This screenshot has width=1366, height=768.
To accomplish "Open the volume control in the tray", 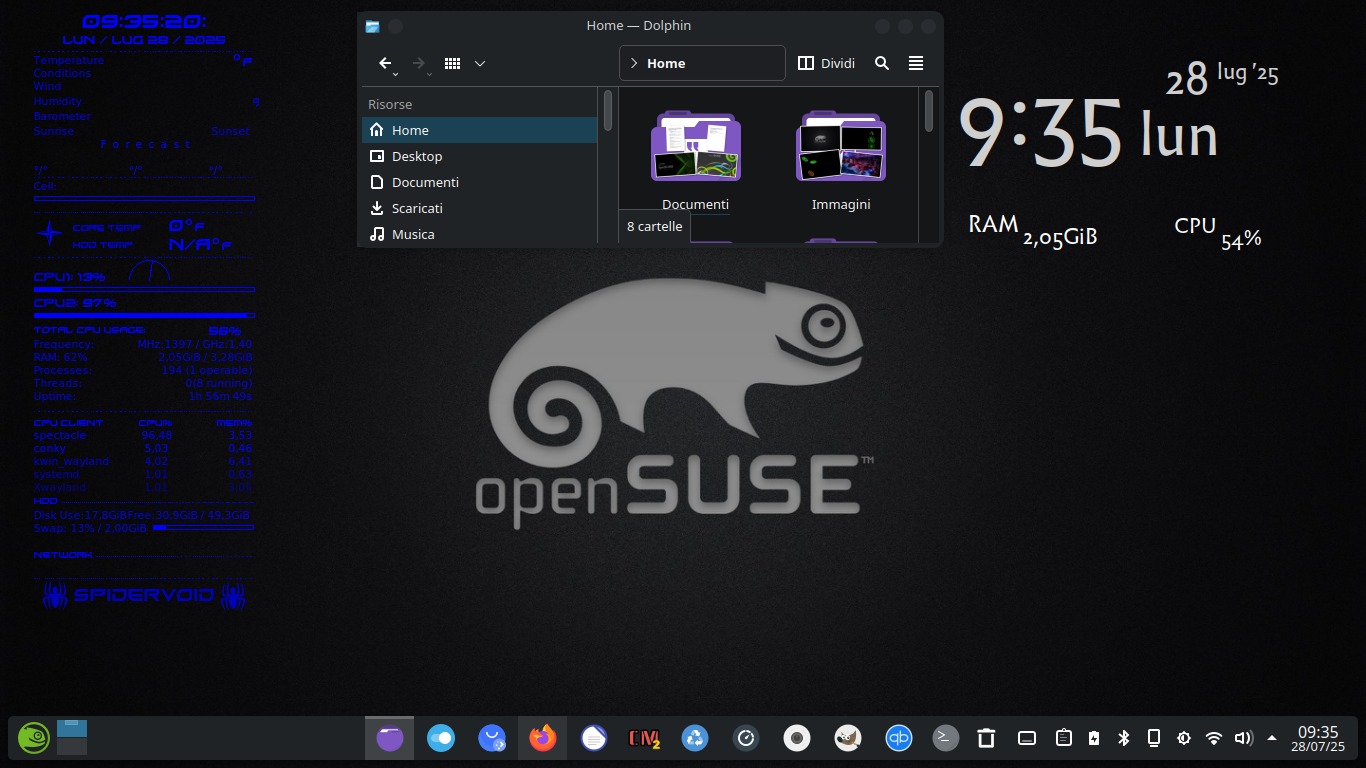I will tap(1244, 738).
